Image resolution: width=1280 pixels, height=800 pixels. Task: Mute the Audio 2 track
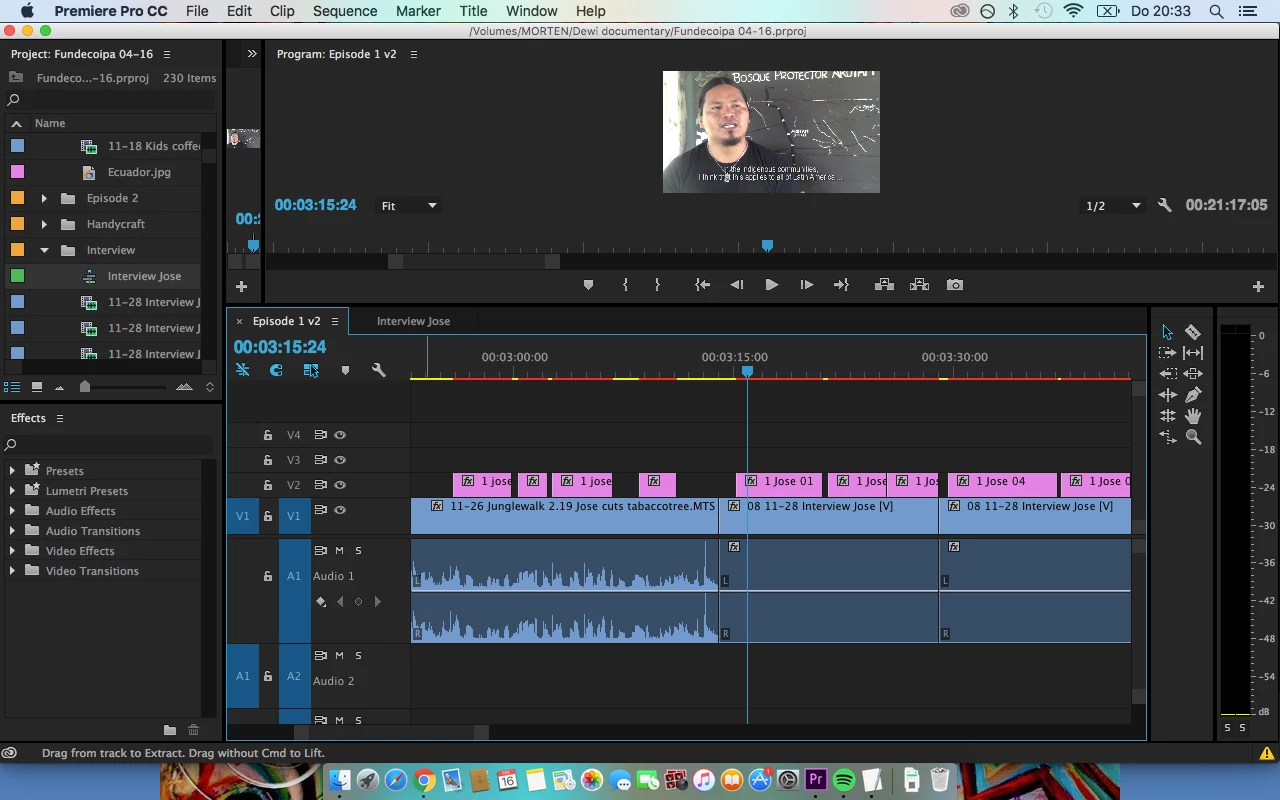coord(339,656)
